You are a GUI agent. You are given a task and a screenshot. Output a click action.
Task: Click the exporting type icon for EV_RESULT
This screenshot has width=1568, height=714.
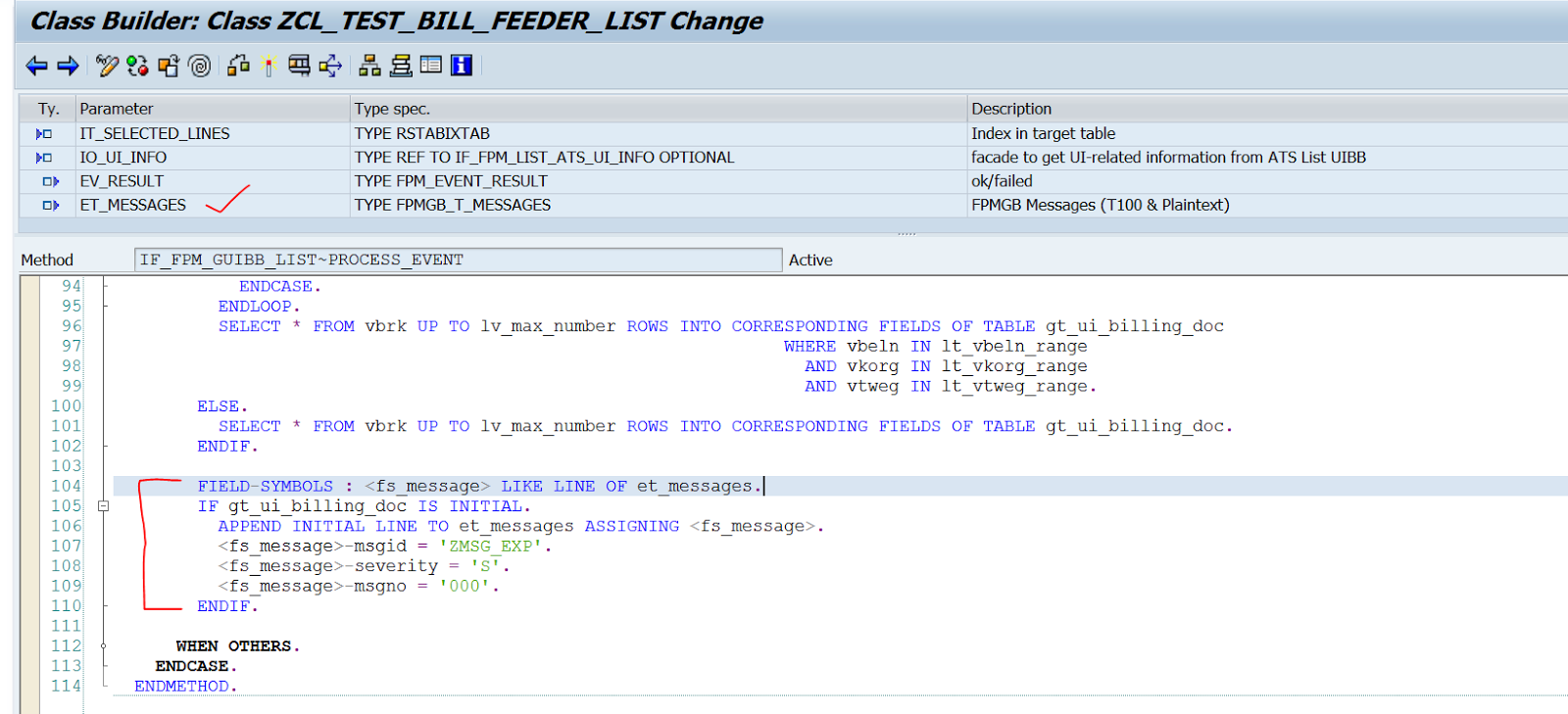click(x=51, y=181)
